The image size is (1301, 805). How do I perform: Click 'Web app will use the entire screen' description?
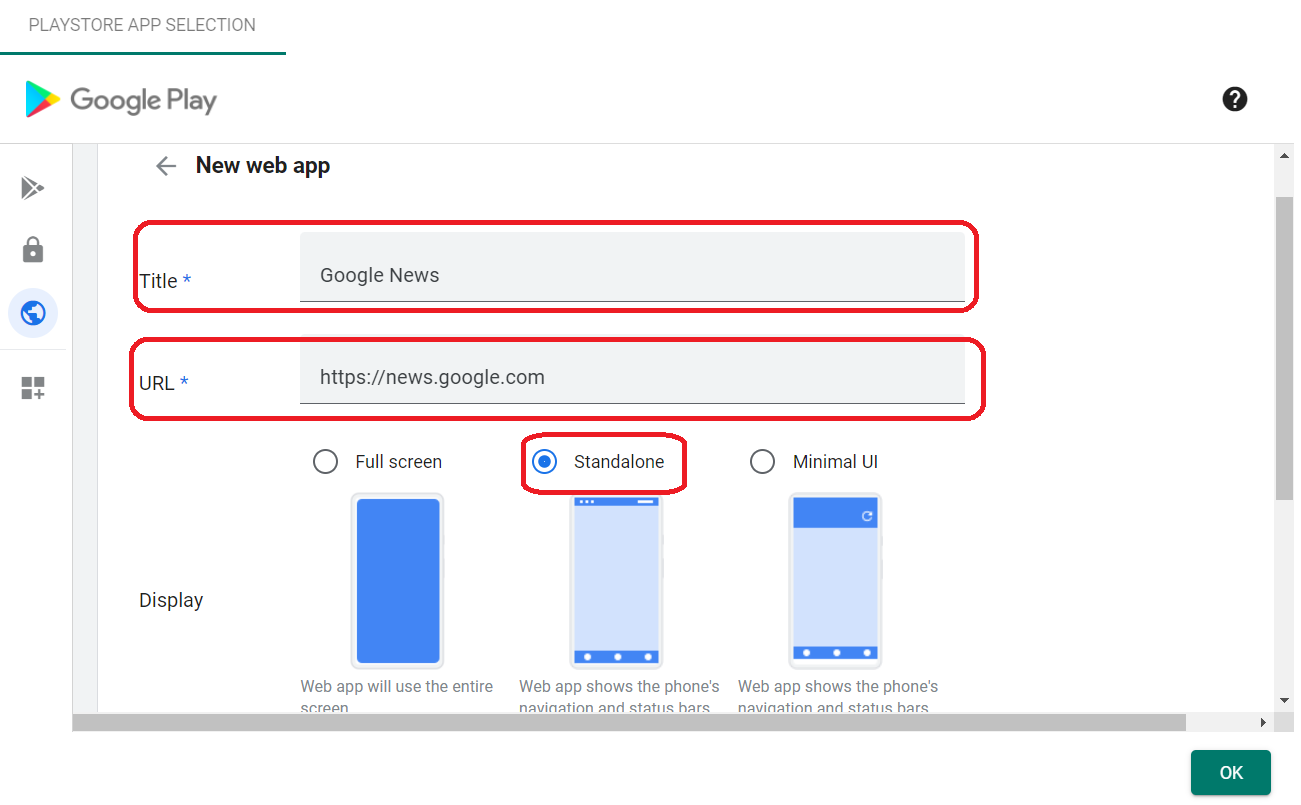(397, 697)
